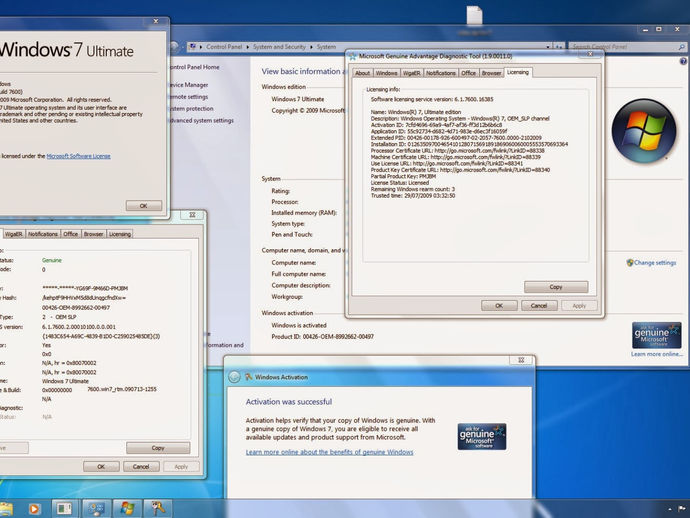Open the green panel app on taskbar

point(64,509)
